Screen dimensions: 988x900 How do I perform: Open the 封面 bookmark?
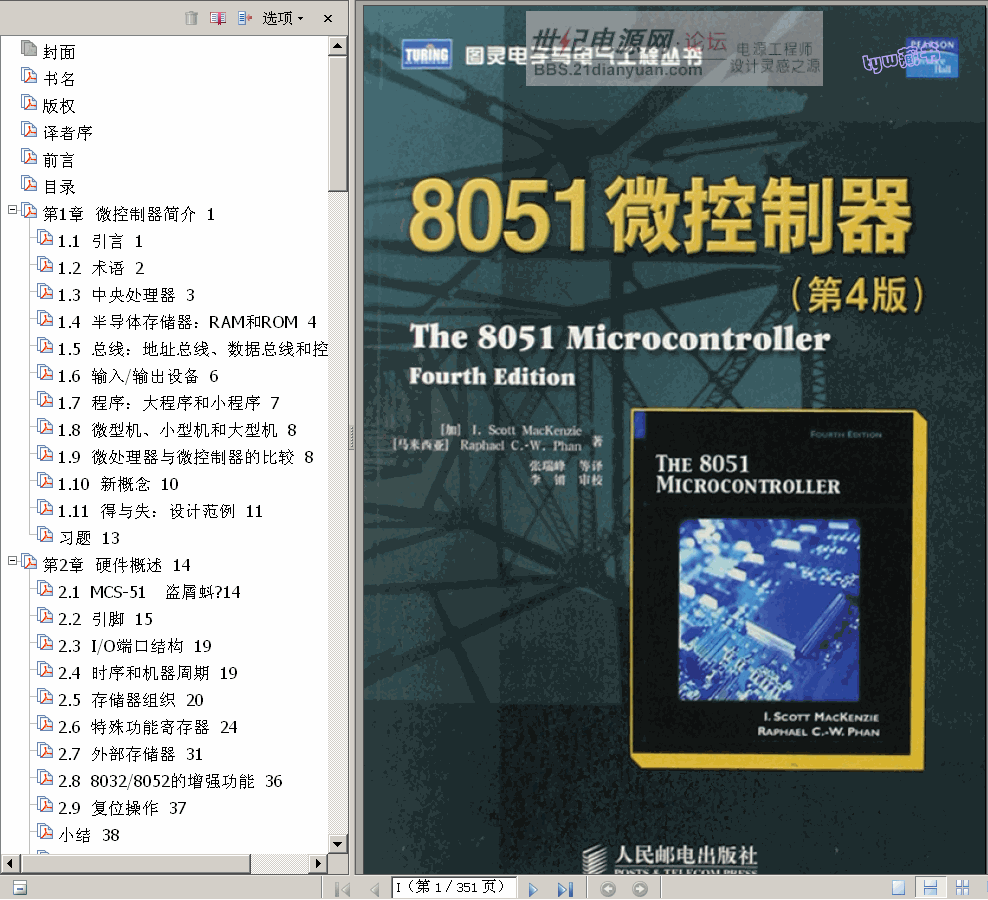(x=59, y=52)
